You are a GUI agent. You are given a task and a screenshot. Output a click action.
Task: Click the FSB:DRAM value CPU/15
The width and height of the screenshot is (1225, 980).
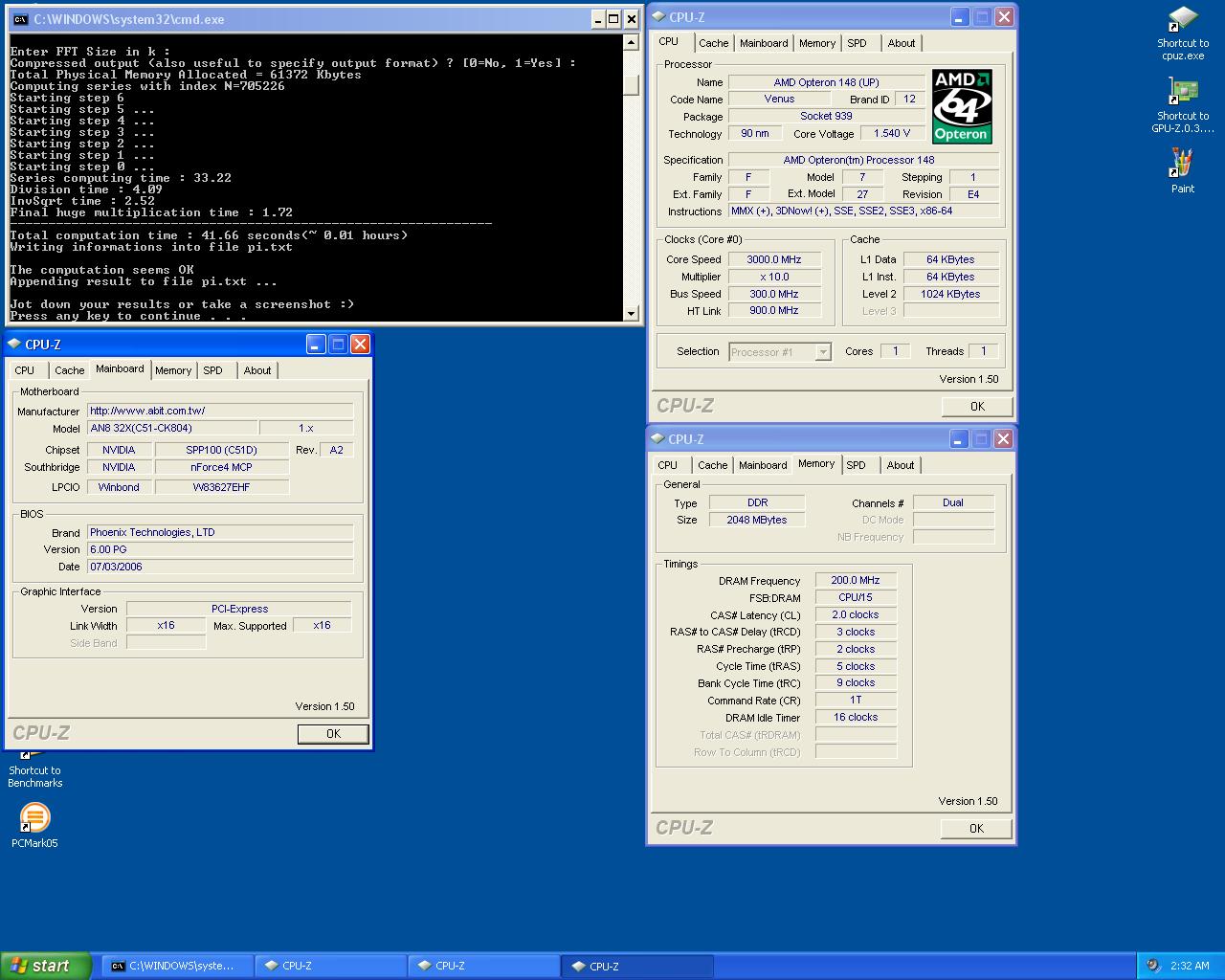tap(856, 597)
